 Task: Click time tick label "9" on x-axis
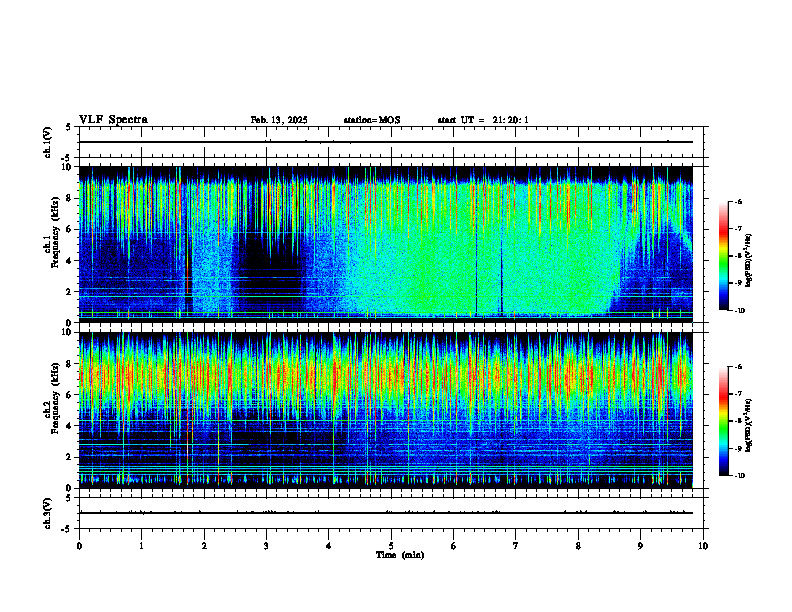(x=640, y=546)
